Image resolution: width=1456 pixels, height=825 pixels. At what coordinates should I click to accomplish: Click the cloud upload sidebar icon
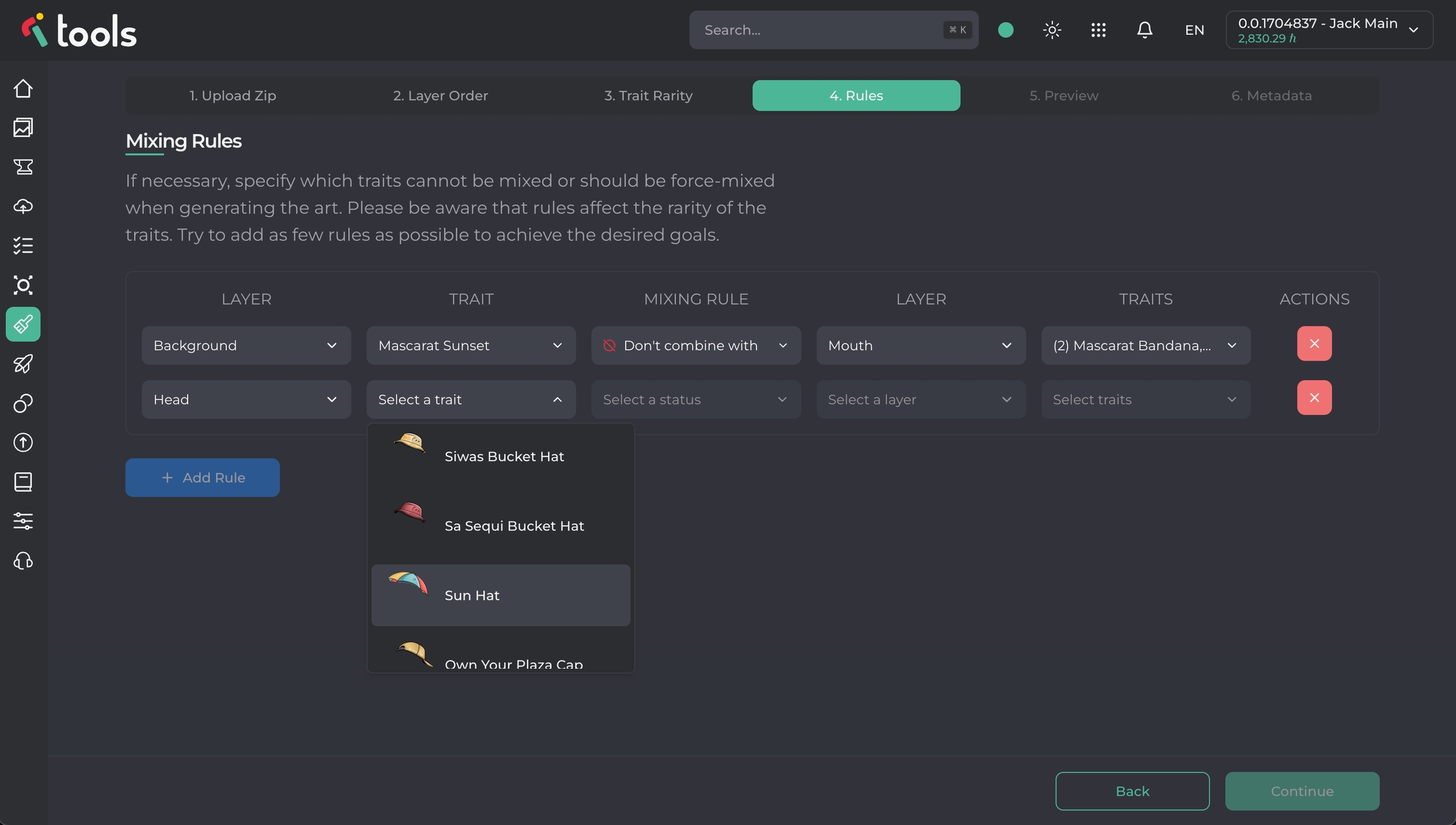coord(23,206)
